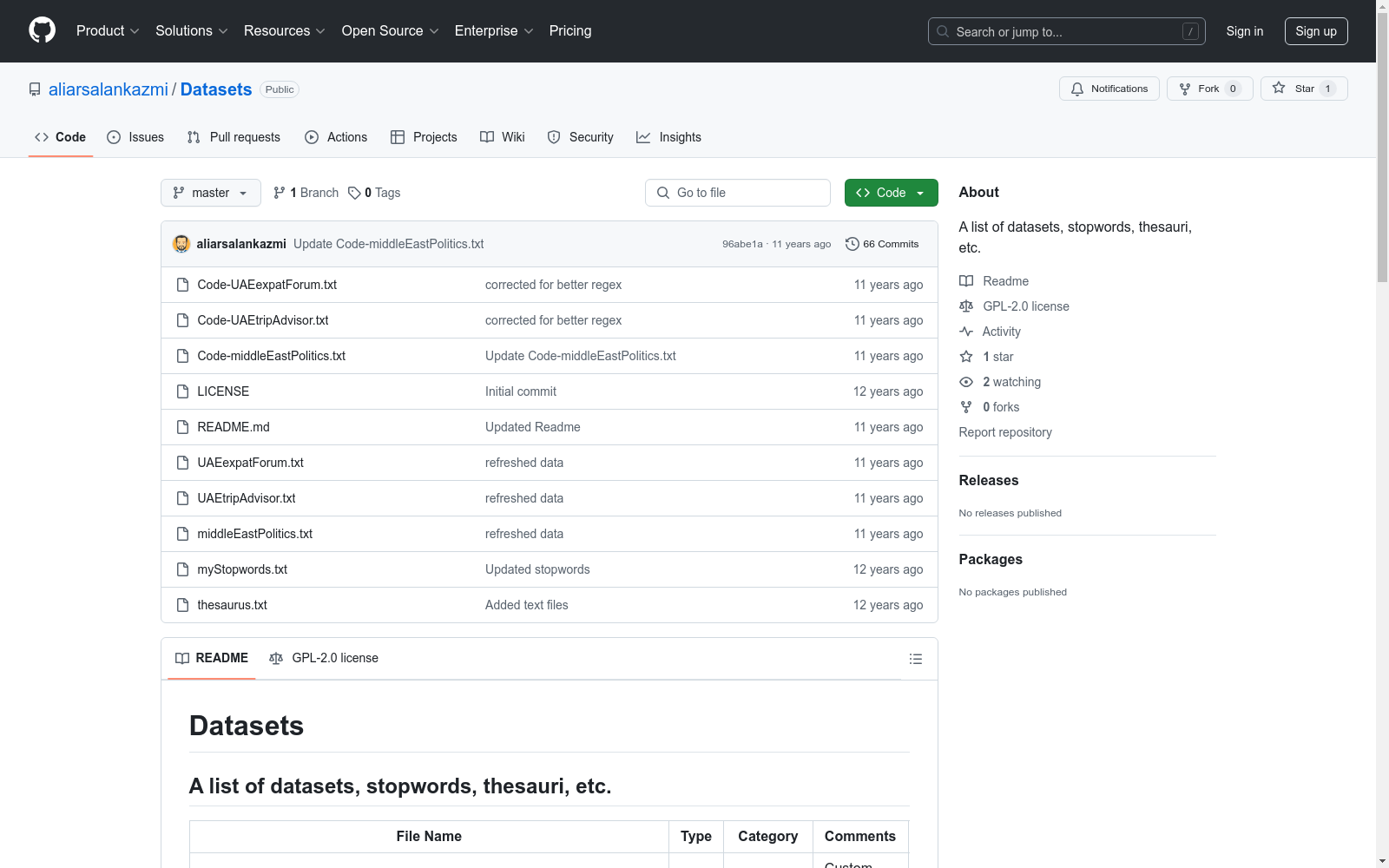Click the file icon beside LICENSE
Viewport: 1389px width, 868px height.
tap(182, 391)
